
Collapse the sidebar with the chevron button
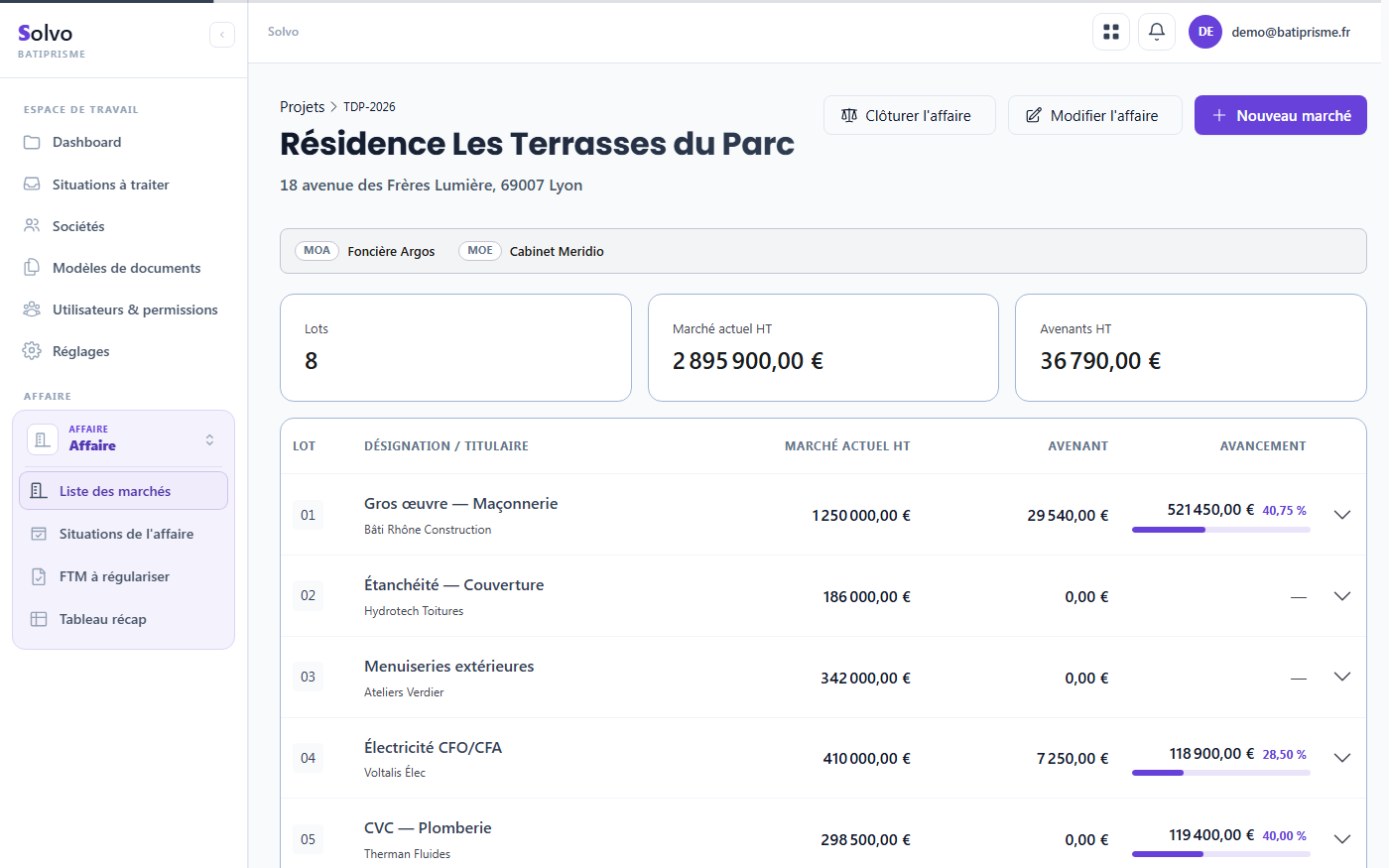point(222,35)
